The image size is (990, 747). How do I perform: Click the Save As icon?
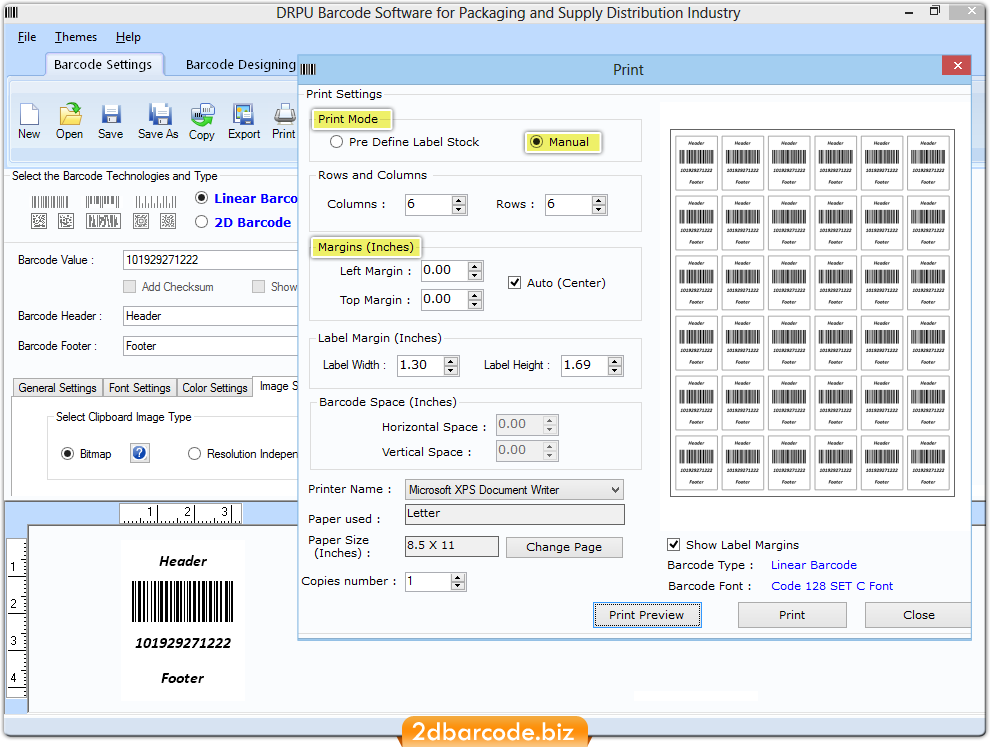(159, 114)
